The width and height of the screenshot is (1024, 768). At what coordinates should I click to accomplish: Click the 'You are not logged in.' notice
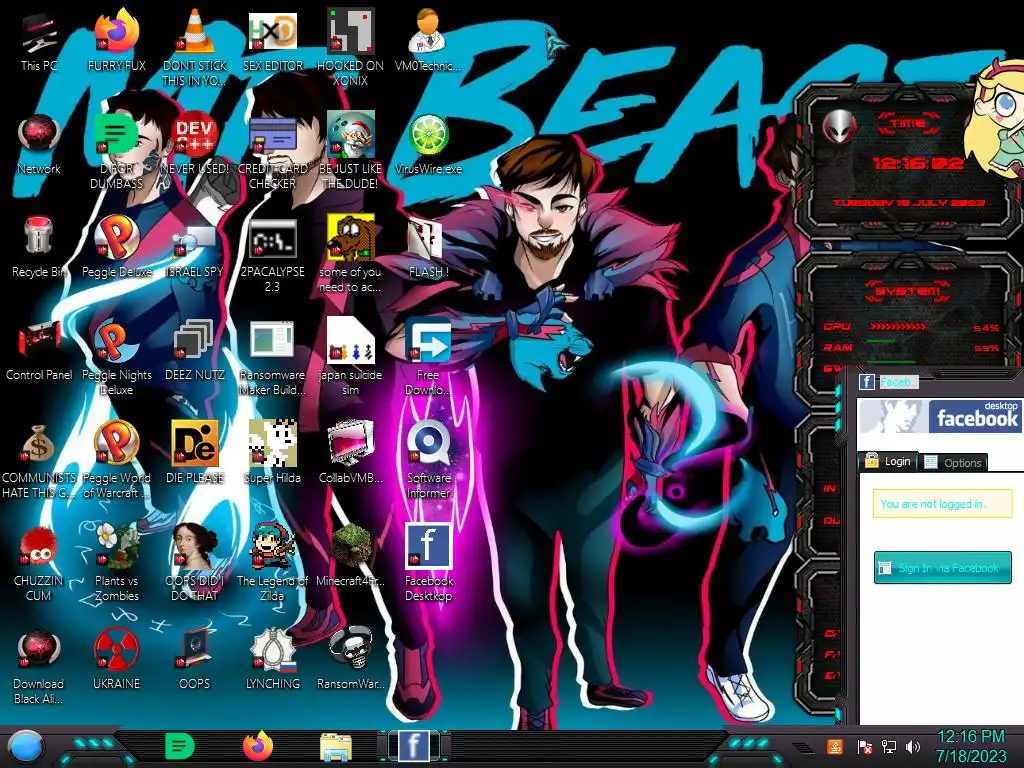pyautogui.click(x=942, y=504)
